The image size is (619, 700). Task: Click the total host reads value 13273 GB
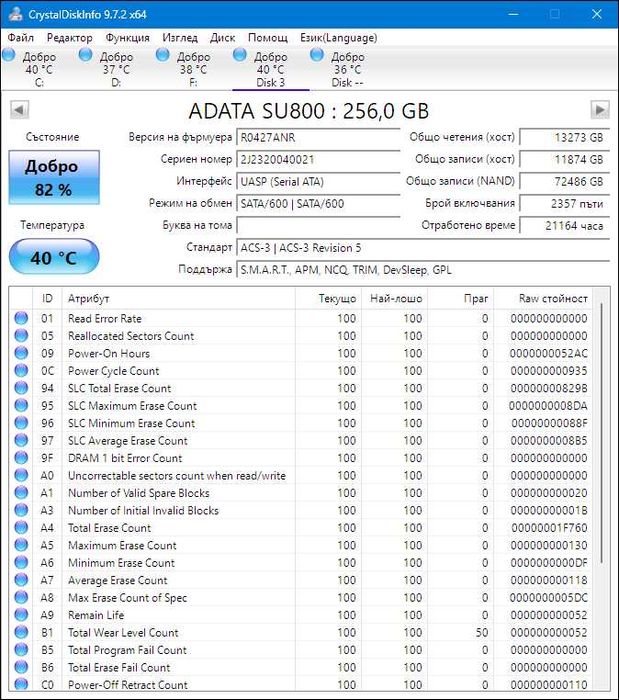pyautogui.click(x=564, y=138)
